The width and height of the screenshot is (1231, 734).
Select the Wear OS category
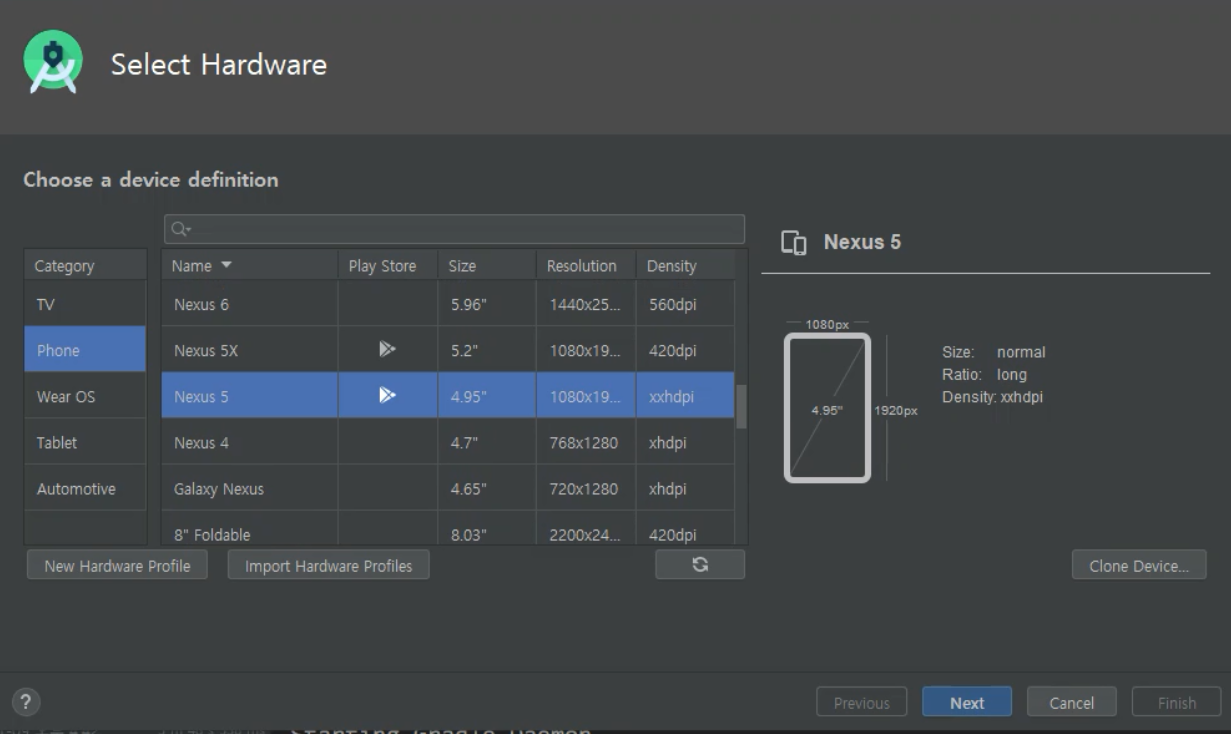click(85, 396)
